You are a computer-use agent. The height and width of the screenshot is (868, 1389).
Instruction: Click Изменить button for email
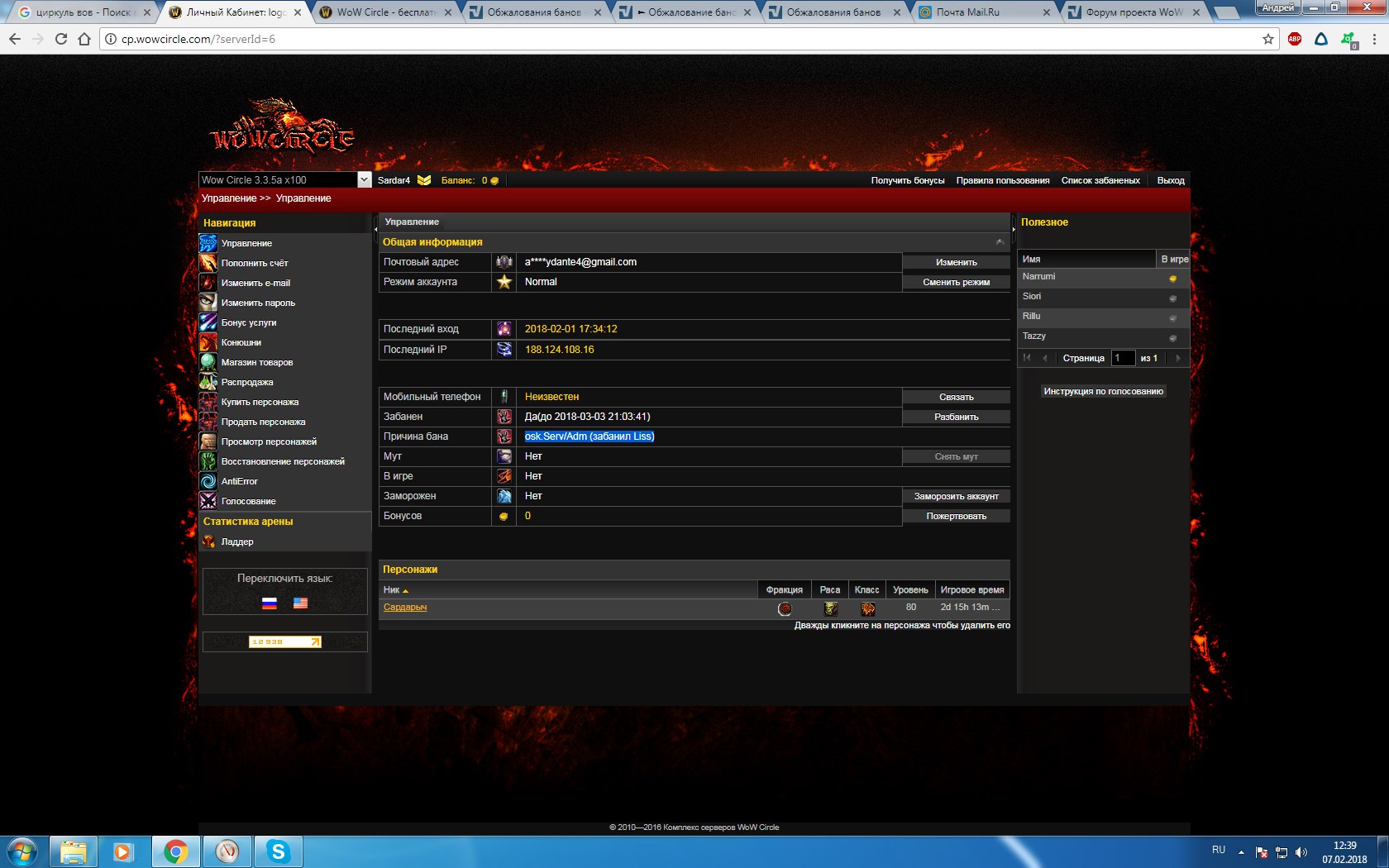957,262
